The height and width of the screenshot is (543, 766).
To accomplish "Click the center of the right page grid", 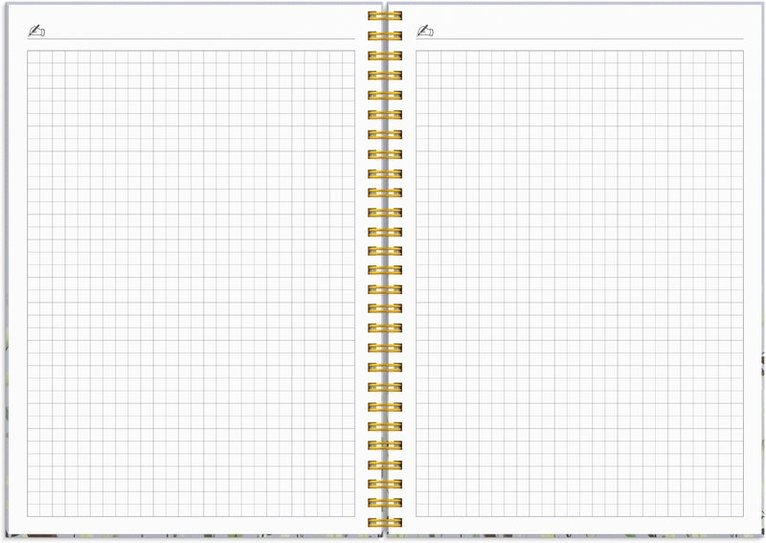I will pyautogui.click(x=580, y=284).
